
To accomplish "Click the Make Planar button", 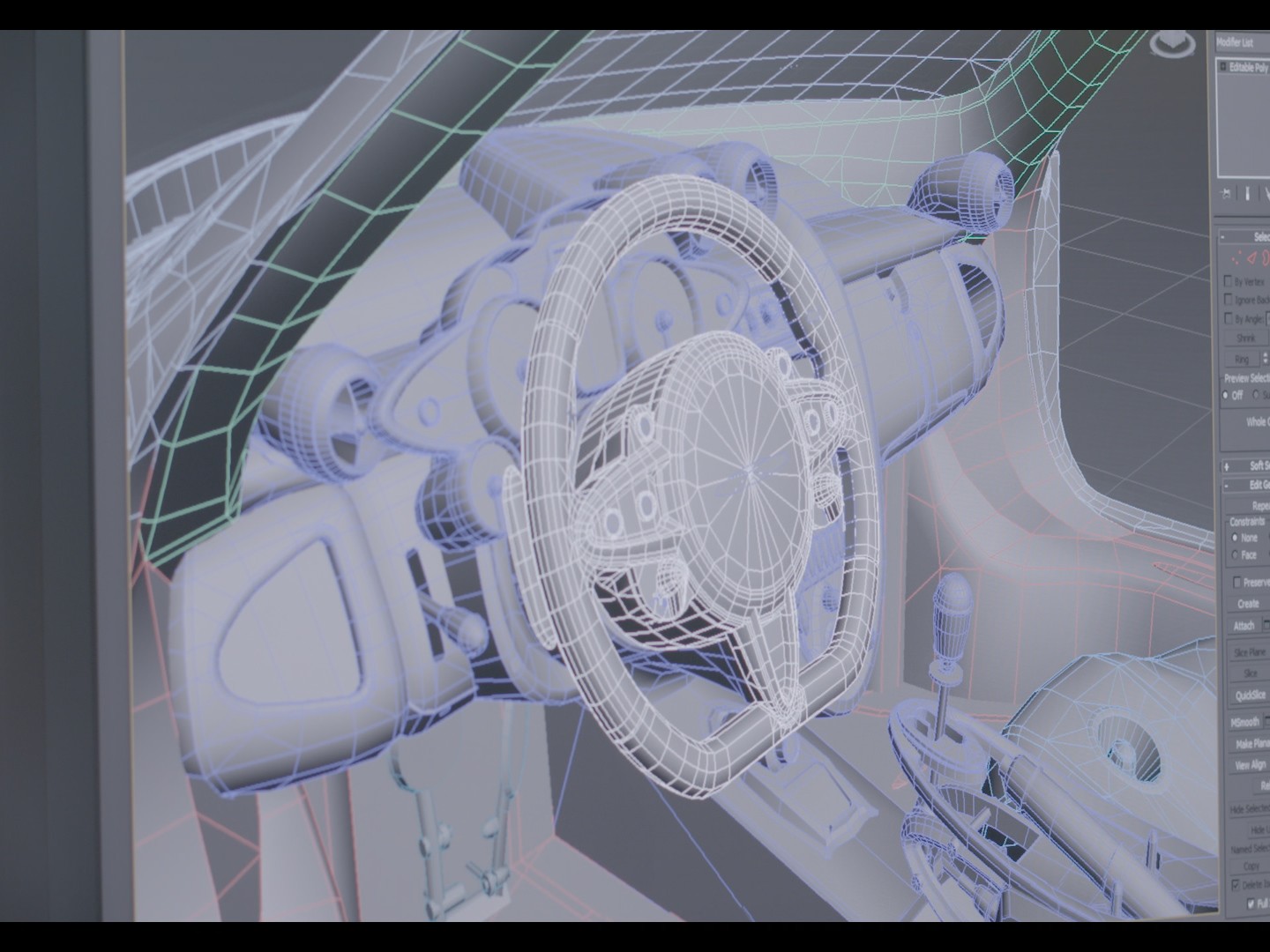I will click(1250, 745).
